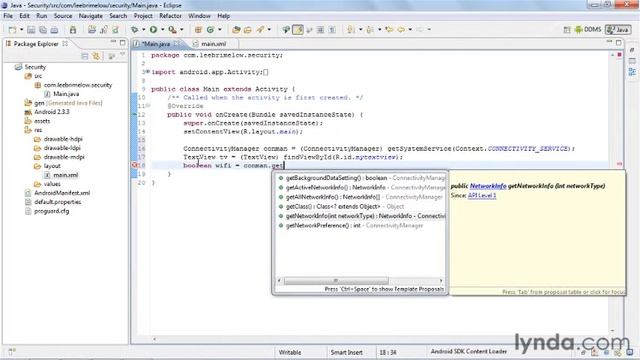Open the File menu
This screenshot has width=640, height=360.
[8, 16]
